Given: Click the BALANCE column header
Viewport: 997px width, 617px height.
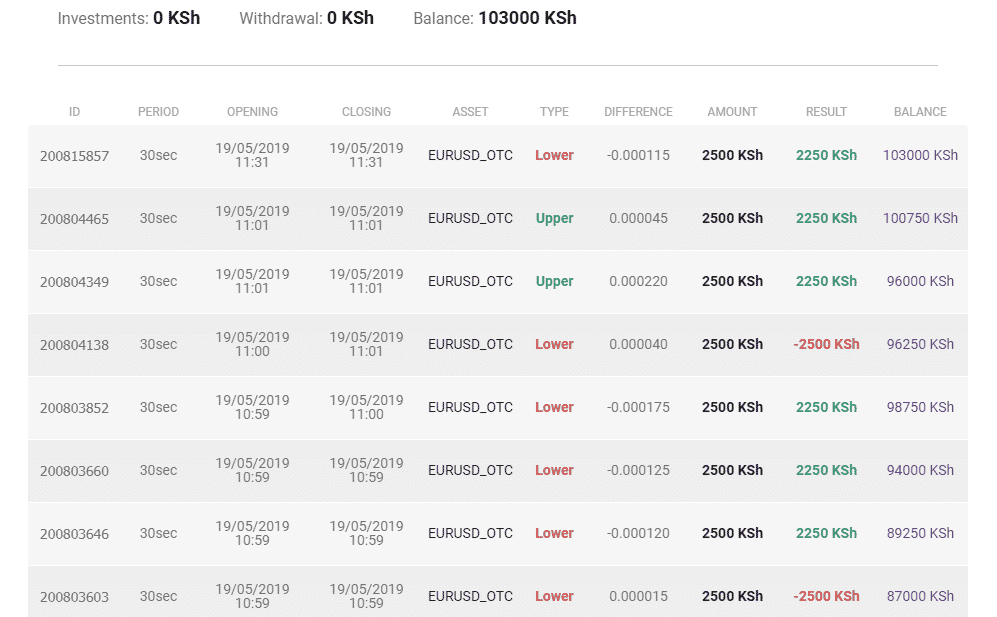Looking at the screenshot, I should coord(920,112).
